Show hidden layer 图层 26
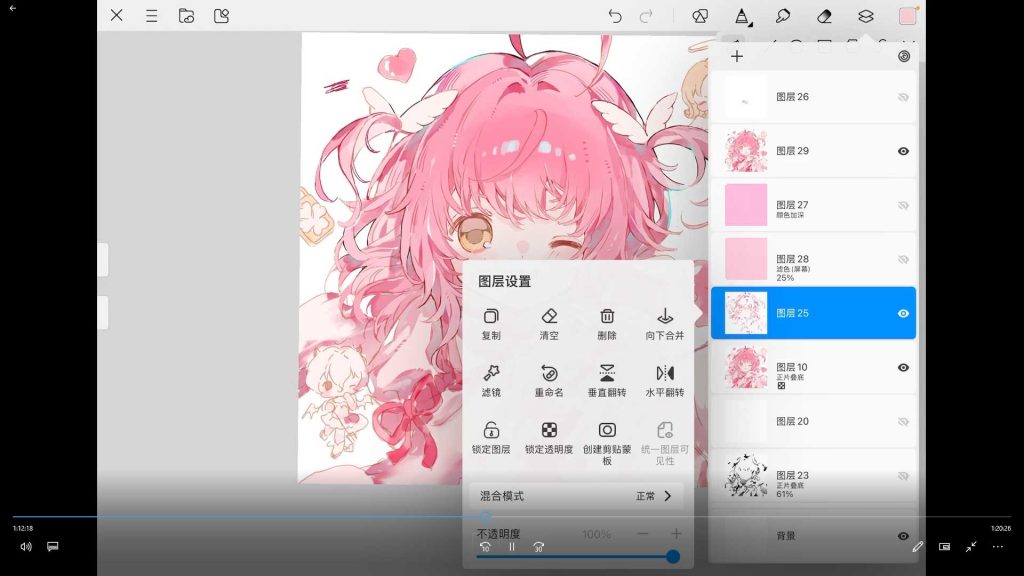This screenshot has height=576, width=1024. coord(903,97)
